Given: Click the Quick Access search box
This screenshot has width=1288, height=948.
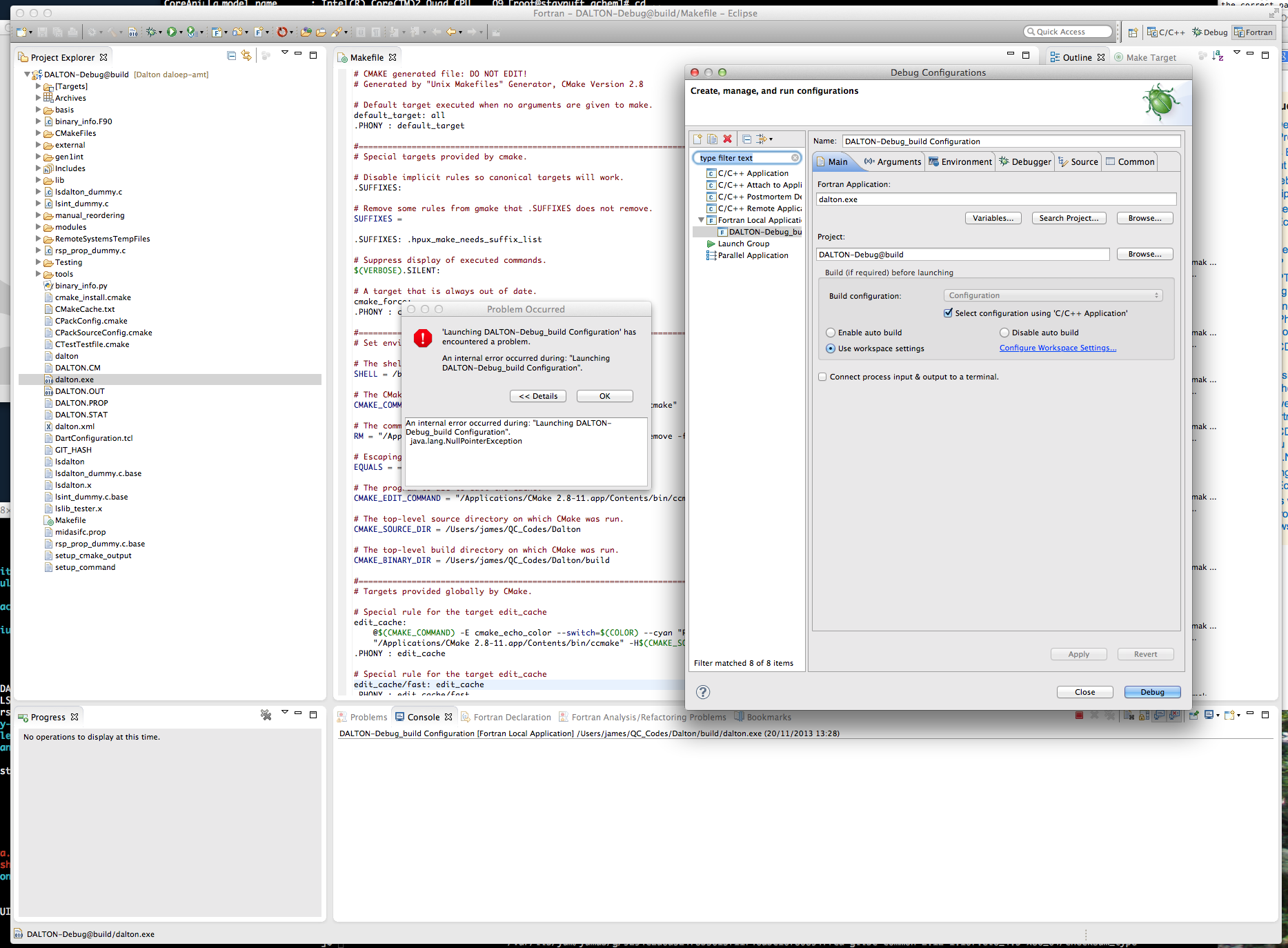Looking at the screenshot, I should click(x=1068, y=32).
